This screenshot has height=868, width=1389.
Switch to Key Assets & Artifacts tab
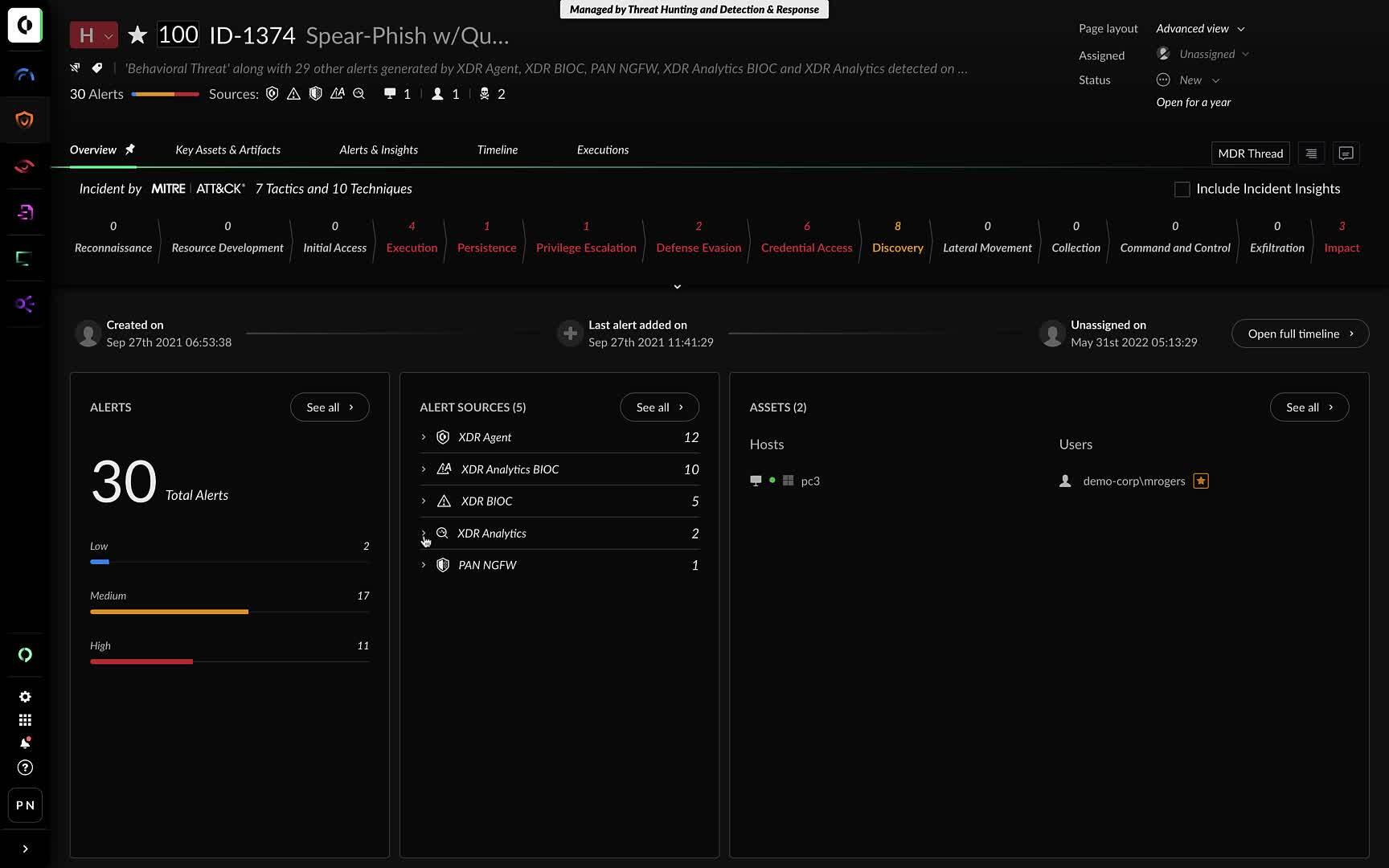click(228, 150)
